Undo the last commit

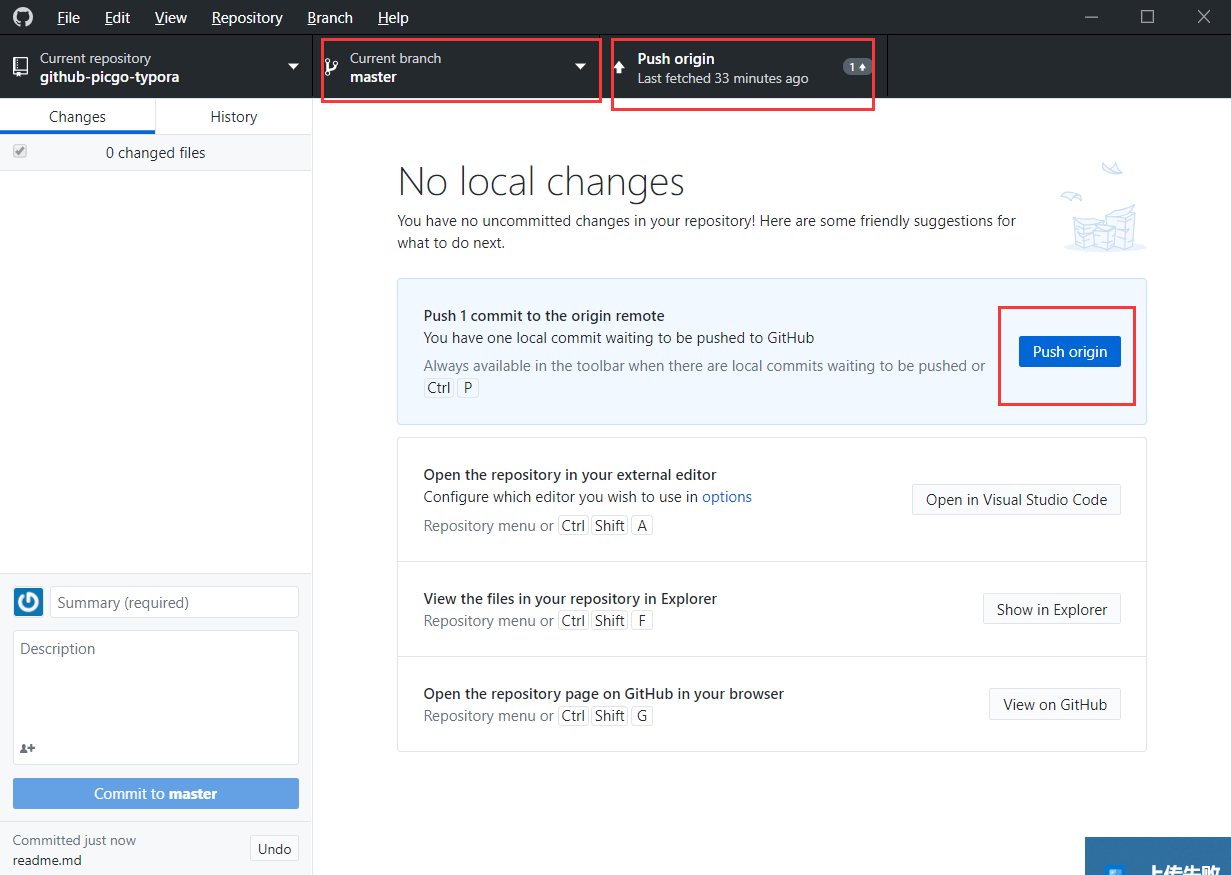click(x=274, y=849)
